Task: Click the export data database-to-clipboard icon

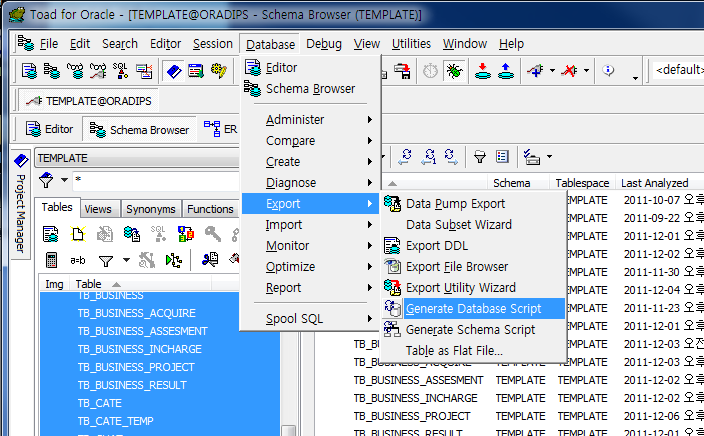Action: pyautogui.click(x=132, y=234)
